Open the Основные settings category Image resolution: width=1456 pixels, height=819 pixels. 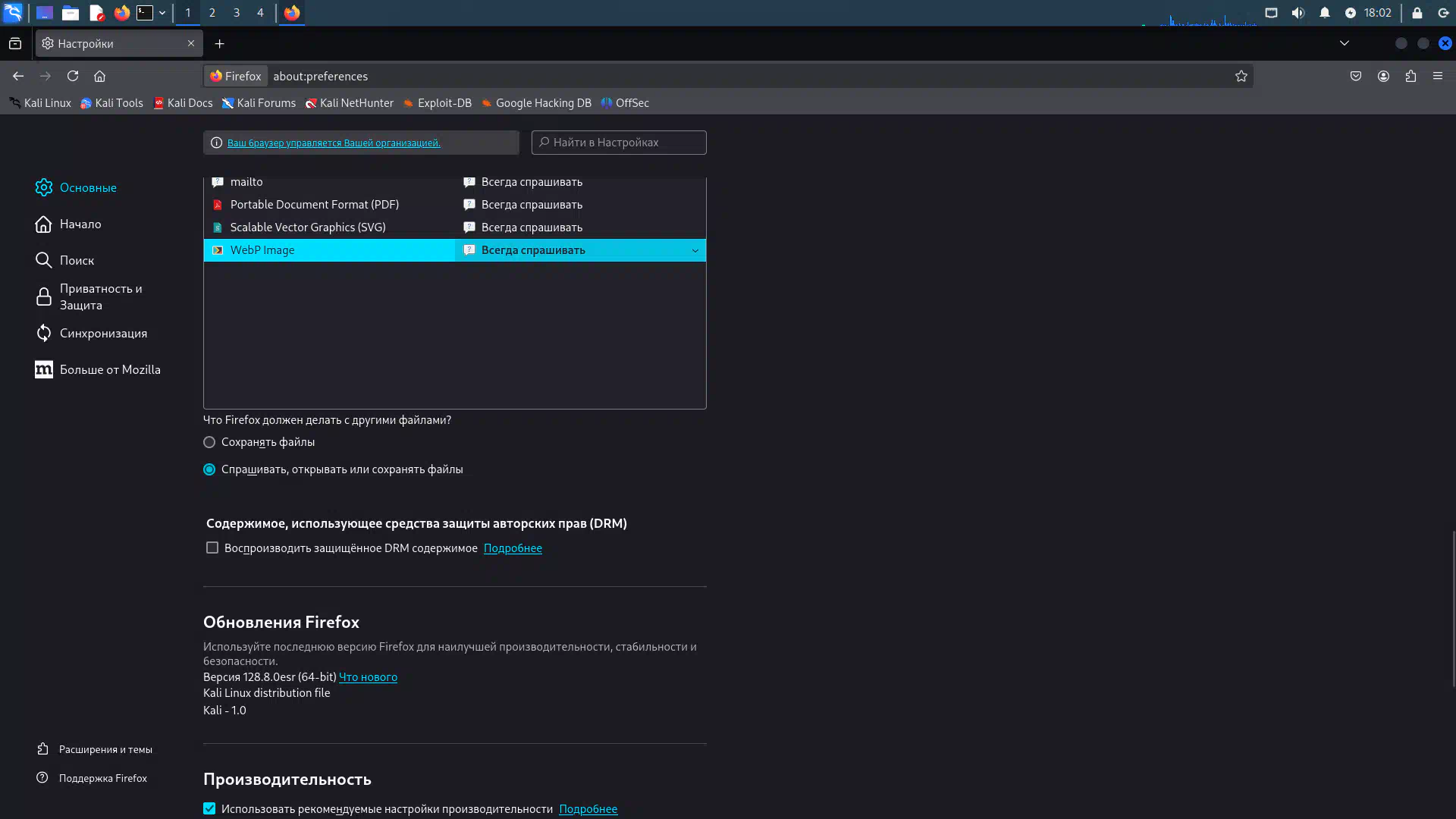coord(76,187)
